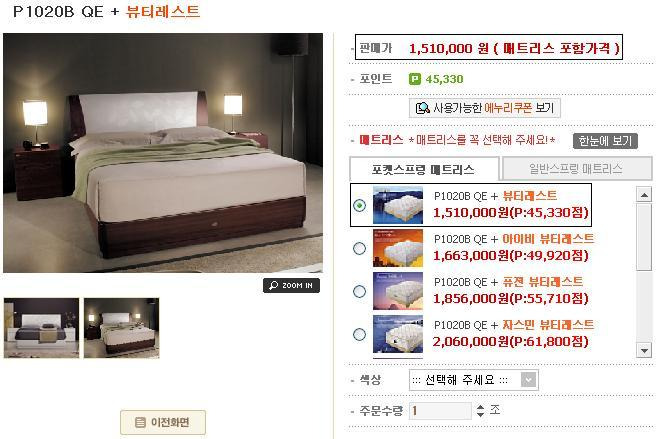Select the 2,060,000원 자스민 뷰티레스트 radio option
This screenshot has height=439, width=658.
pyautogui.click(x=359, y=334)
